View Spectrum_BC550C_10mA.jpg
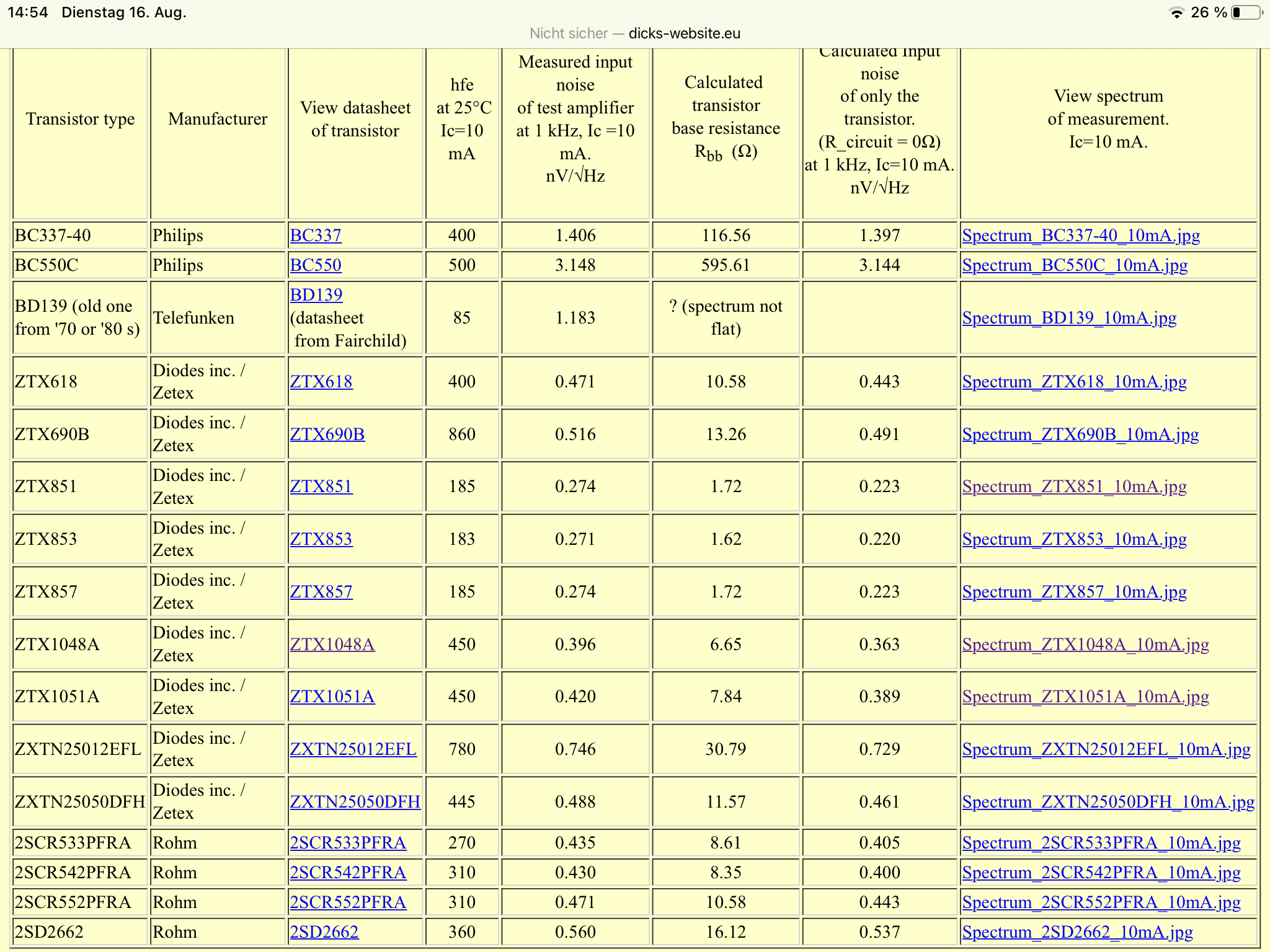The height and width of the screenshot is (952, 1270). (x=1075, y=265)
